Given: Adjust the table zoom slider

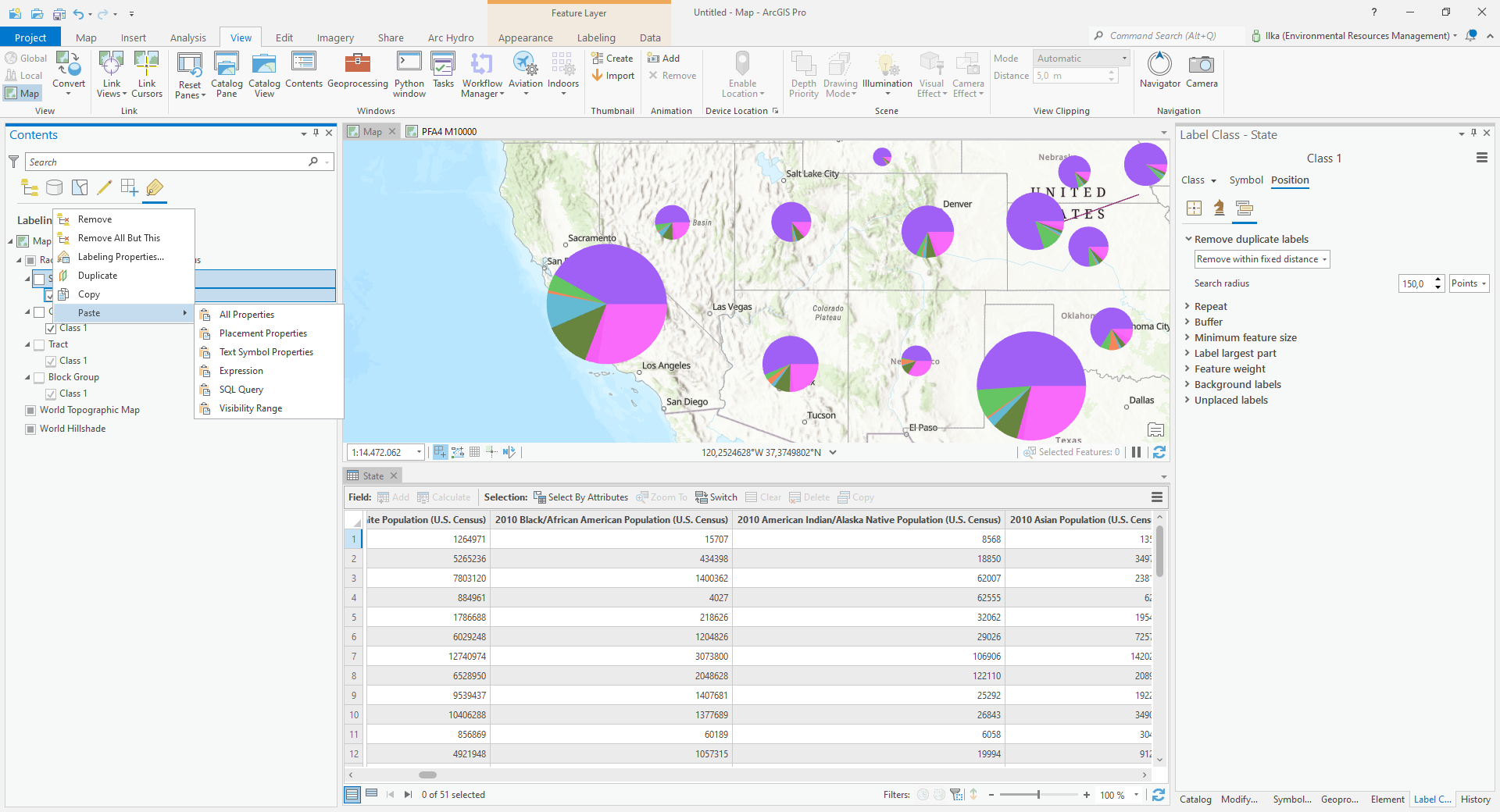Looking at the screenshot, I should 1038,795.
